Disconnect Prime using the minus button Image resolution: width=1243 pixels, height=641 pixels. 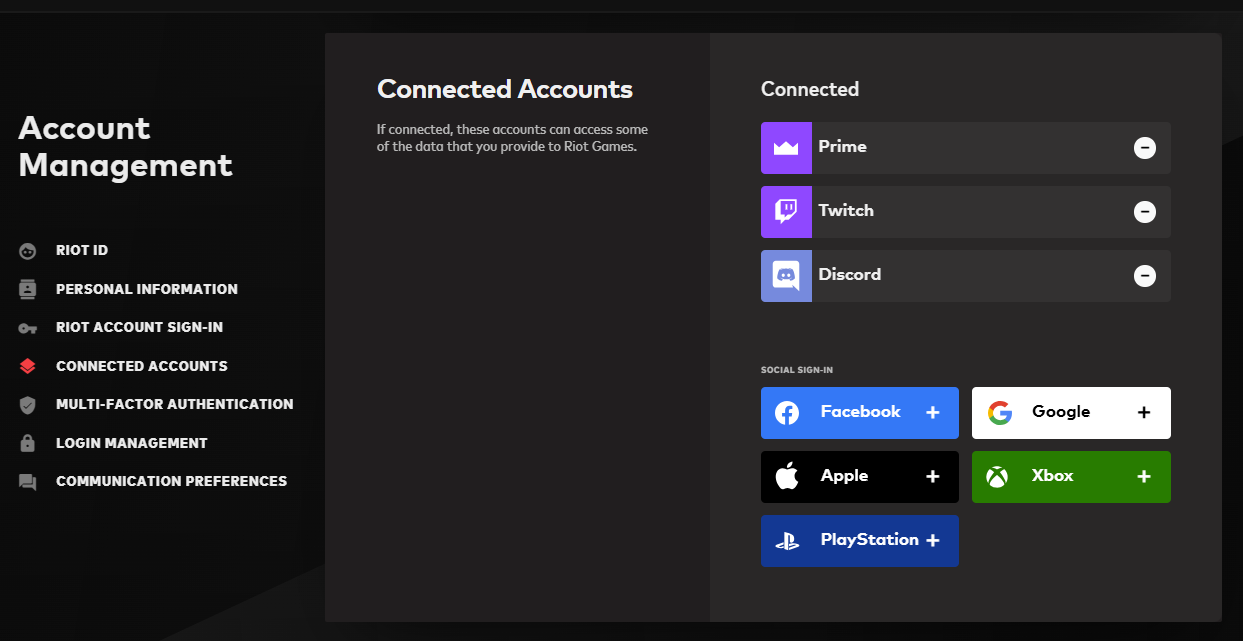pos(1145,148)
